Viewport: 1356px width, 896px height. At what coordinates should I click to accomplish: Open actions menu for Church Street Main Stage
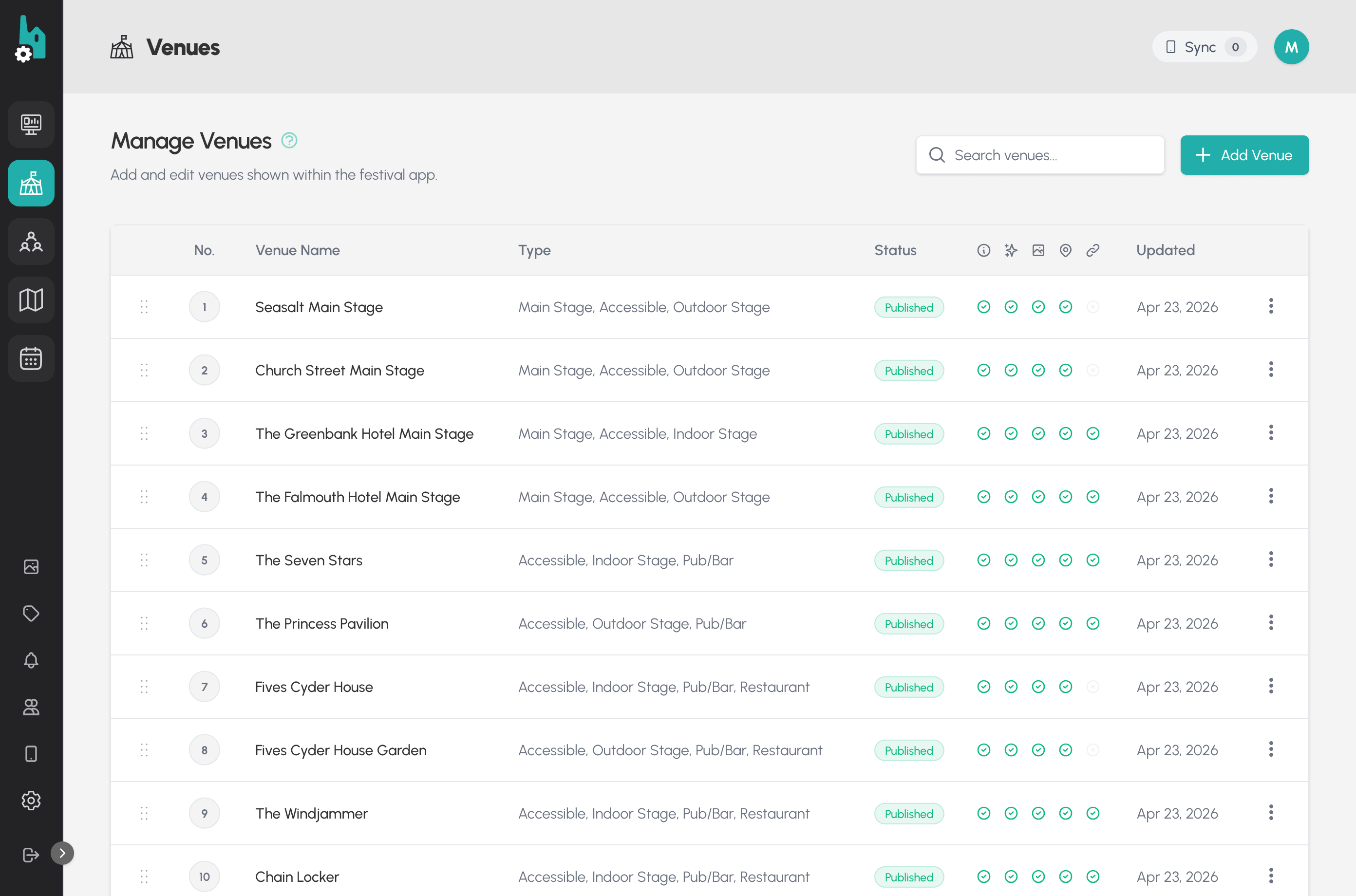click(1271, 370)
